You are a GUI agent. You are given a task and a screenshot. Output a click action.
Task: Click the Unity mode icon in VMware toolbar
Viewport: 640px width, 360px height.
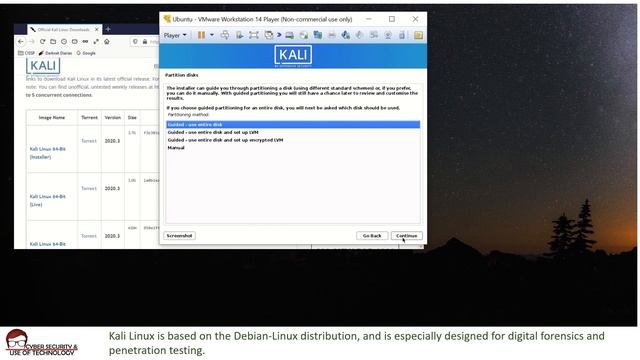click(269, 35)
